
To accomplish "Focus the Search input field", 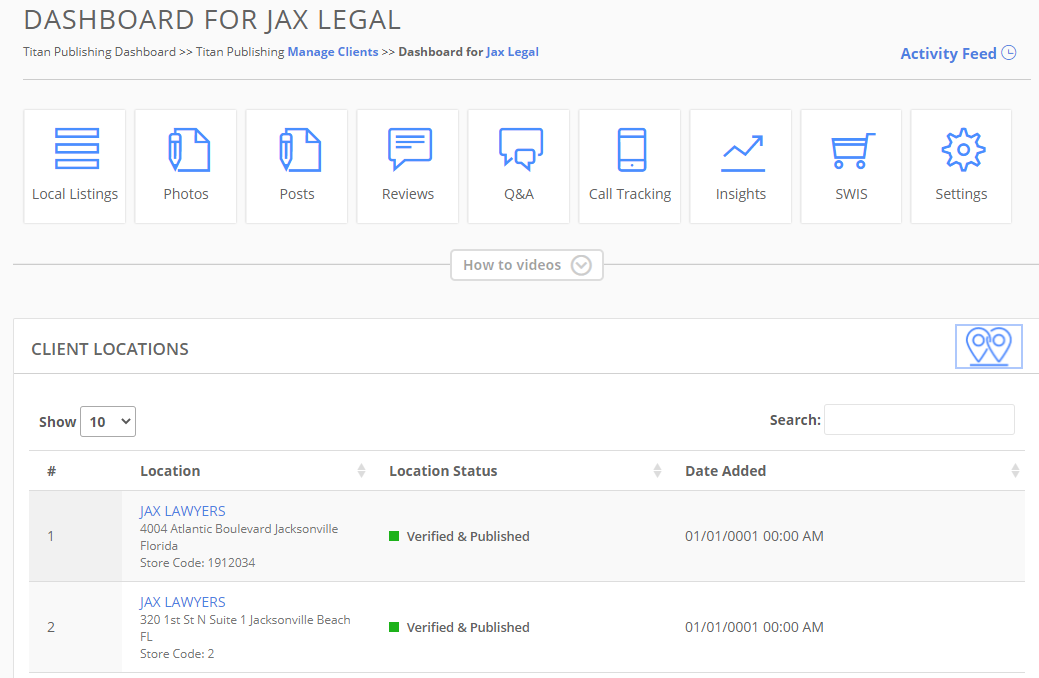I will tap(919, 420).
